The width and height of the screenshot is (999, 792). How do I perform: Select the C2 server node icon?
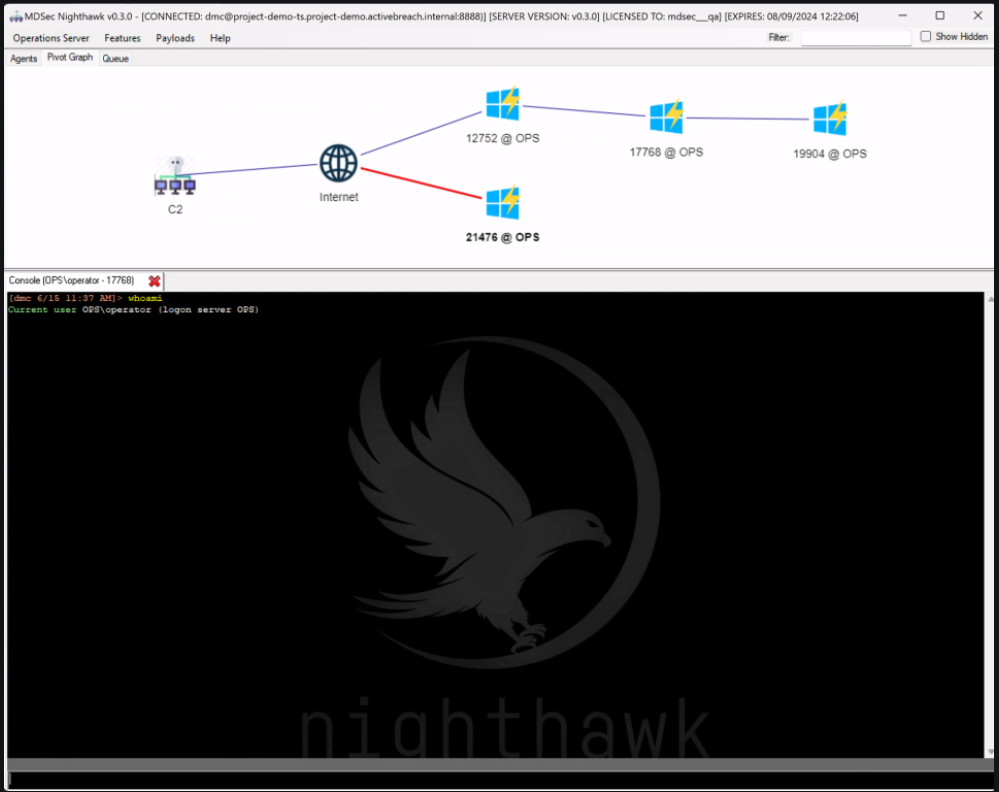(x=175, y=176)
